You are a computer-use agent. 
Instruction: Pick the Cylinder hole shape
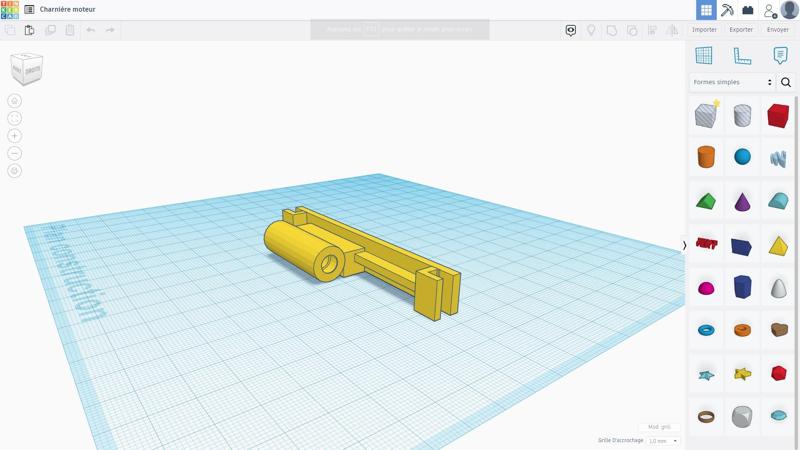pos(742,115)
